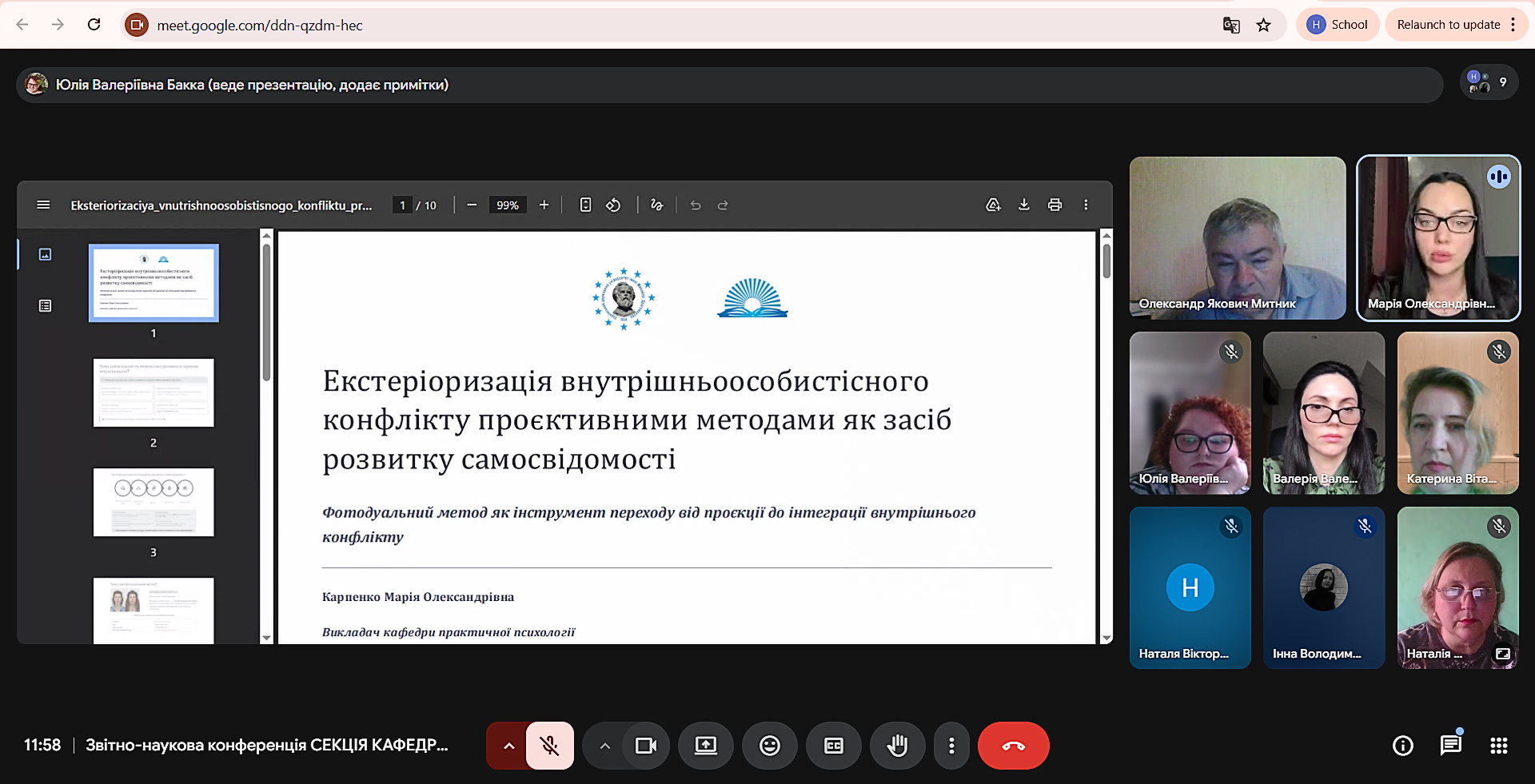Open chat with everyone
Viewport: 1535px width, 784px height.
pos(1451,746)
